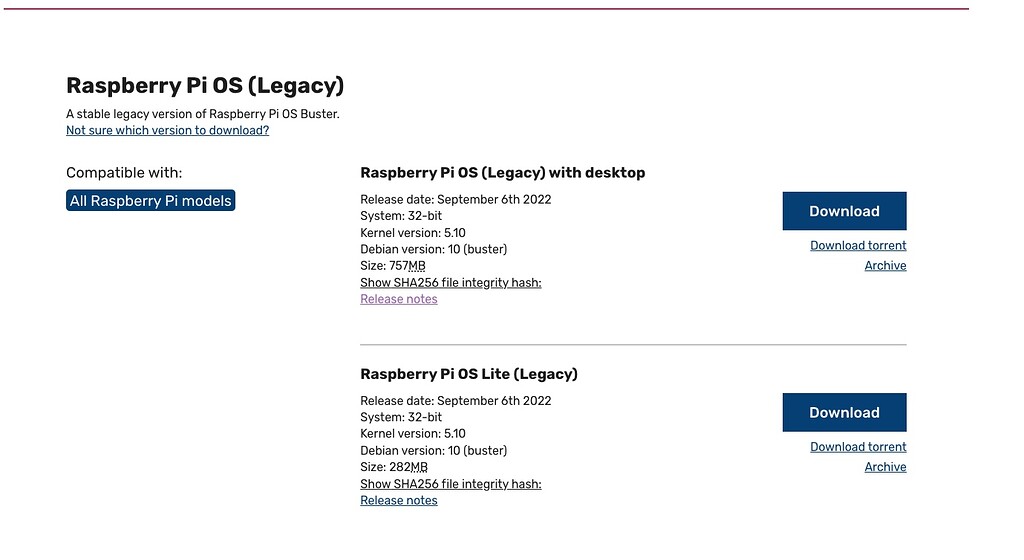Open Release notes for Legacy with desktop
The image size is (1024, 560).
click(x=399, y=299)
